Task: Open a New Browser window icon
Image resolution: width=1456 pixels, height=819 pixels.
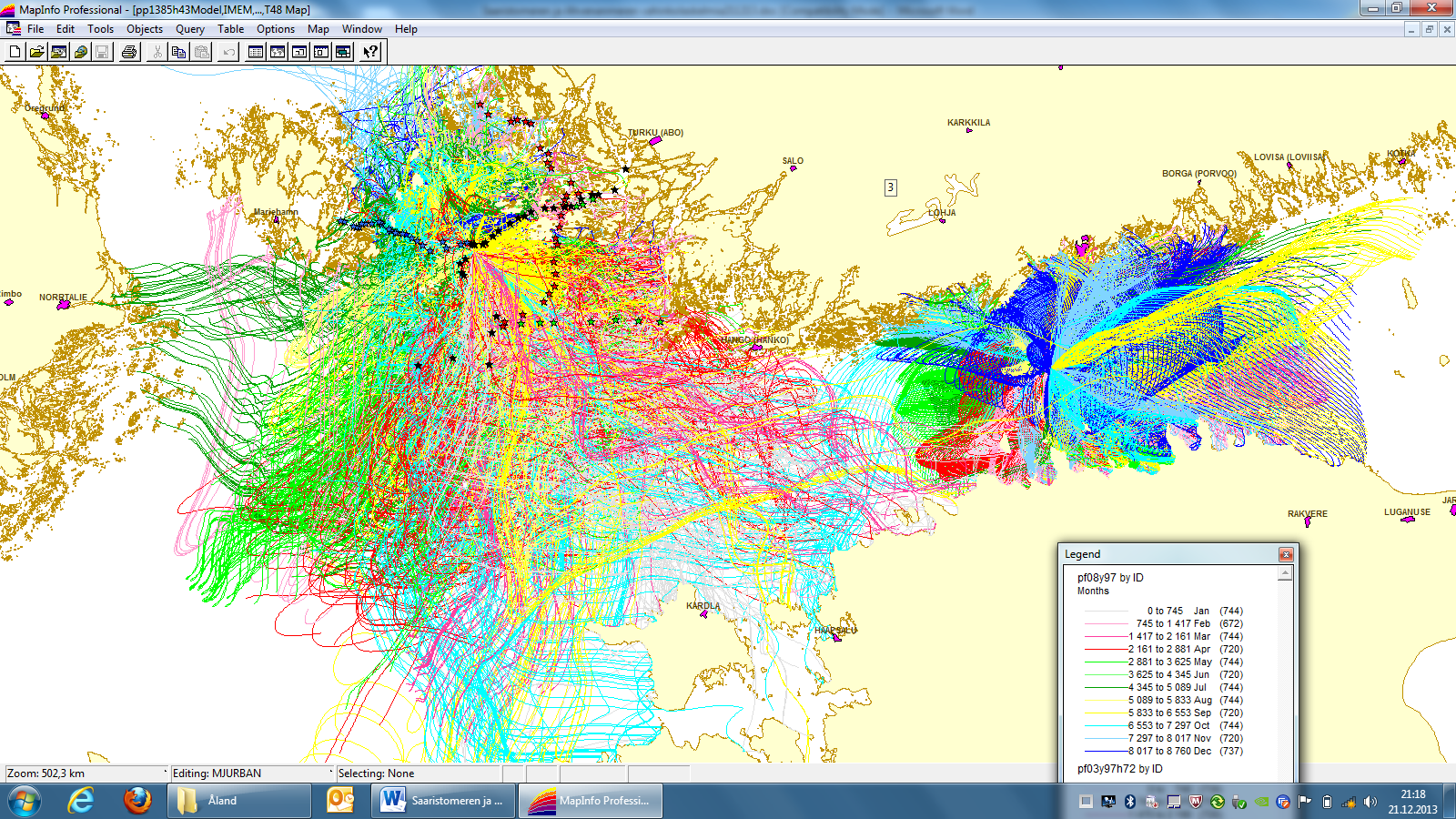Action: tap(256, 52)
